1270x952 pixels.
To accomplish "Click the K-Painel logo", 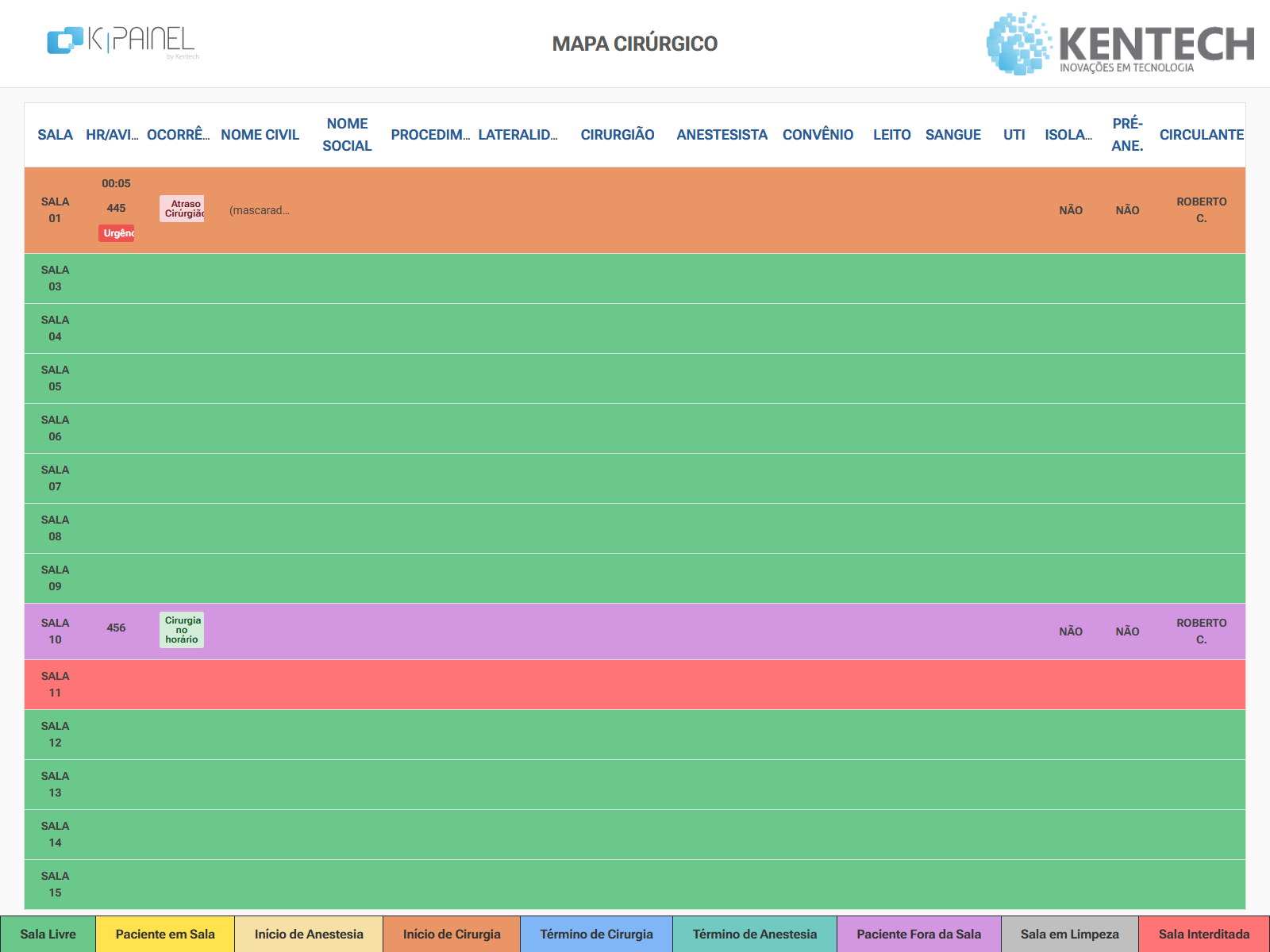I will (123, 42).
